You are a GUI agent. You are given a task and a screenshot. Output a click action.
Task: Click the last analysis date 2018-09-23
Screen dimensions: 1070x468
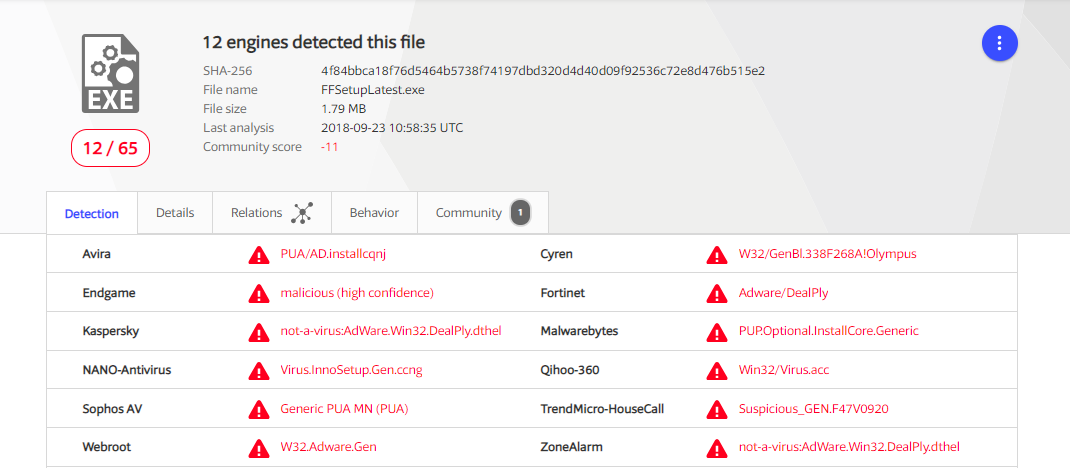point(392,128)
